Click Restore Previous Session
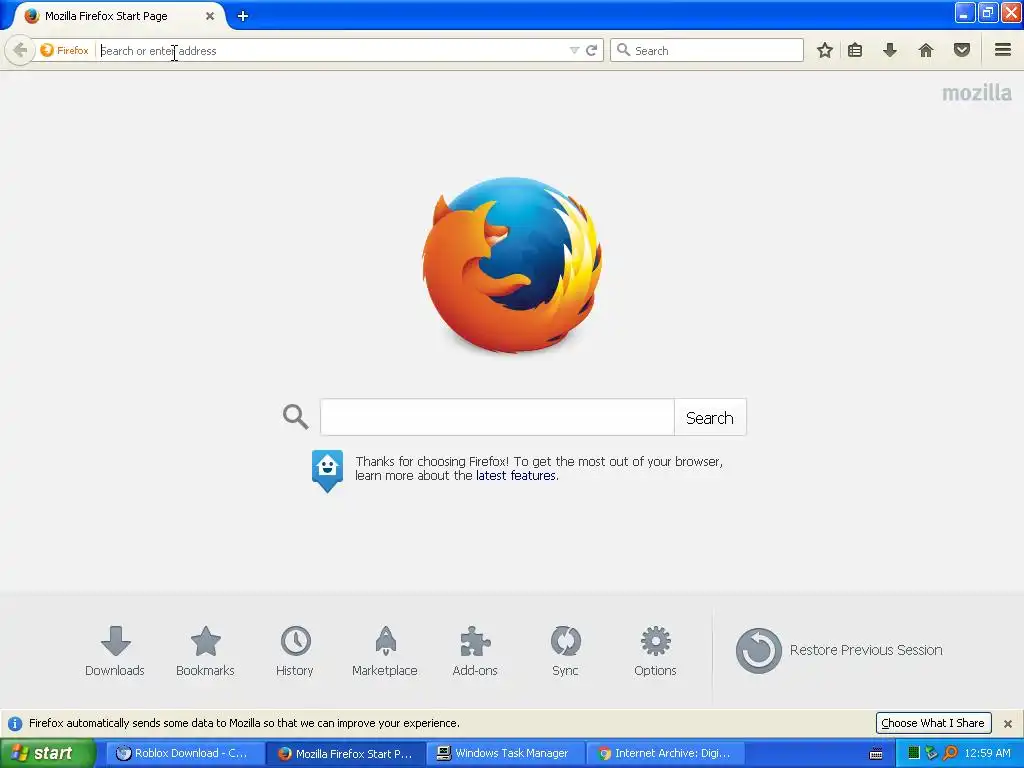Screen dimensions: 1024x768 839,650
